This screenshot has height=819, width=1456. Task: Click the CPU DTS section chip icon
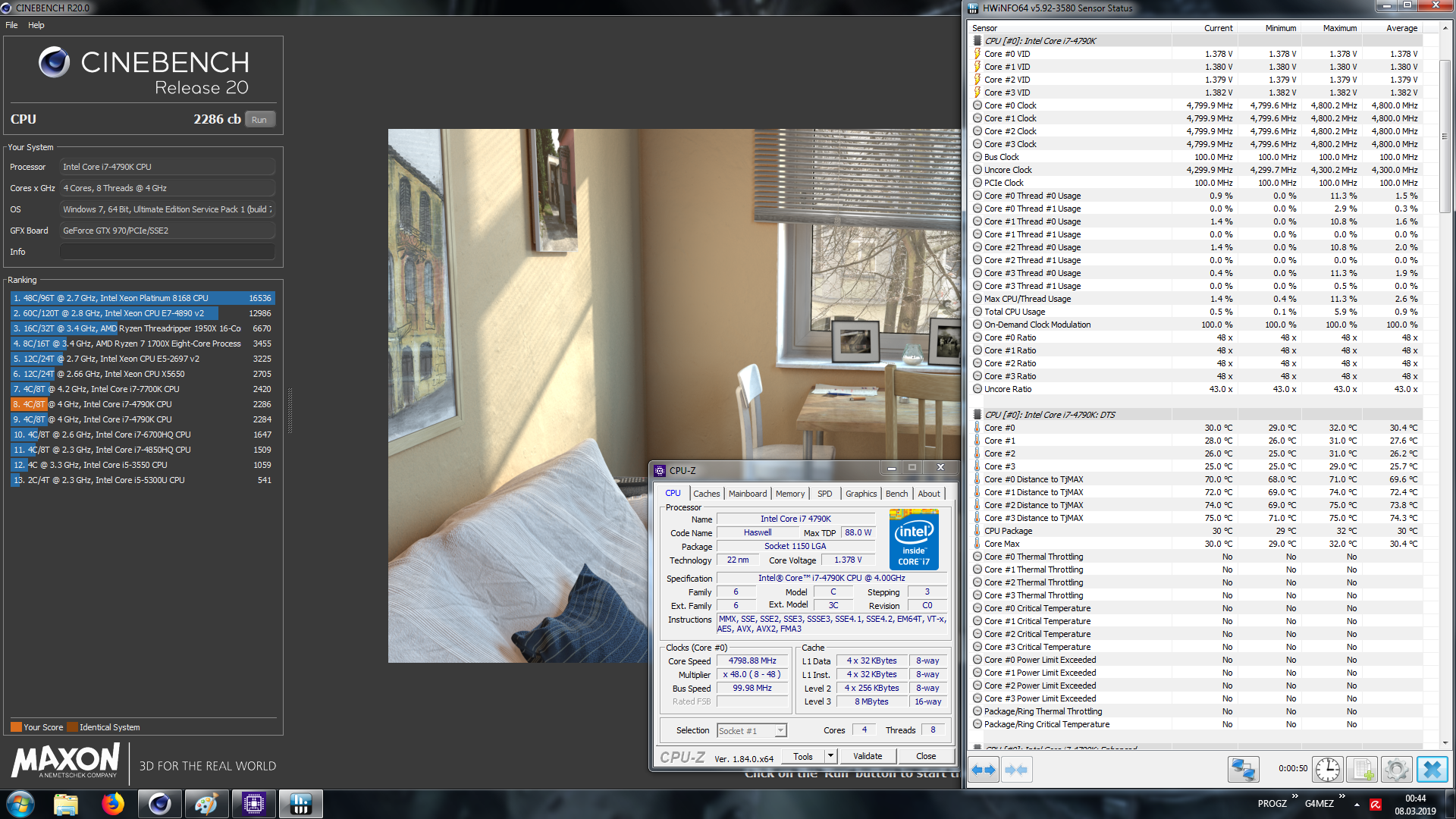click(977, 415)
